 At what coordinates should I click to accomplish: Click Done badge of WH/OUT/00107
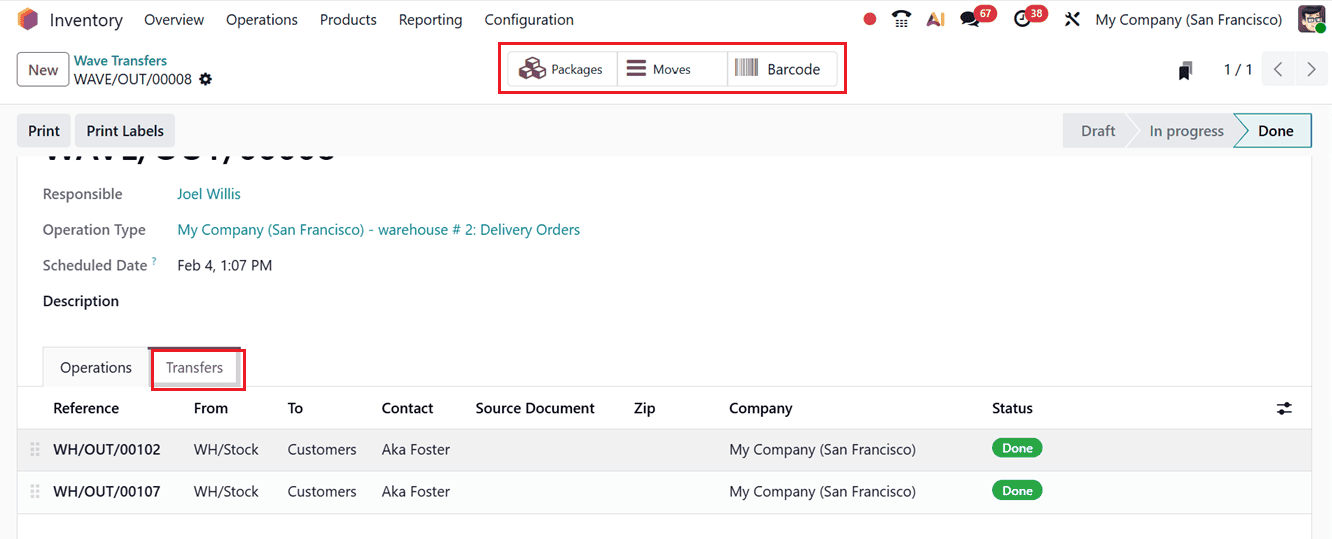tap(1017, 490)
